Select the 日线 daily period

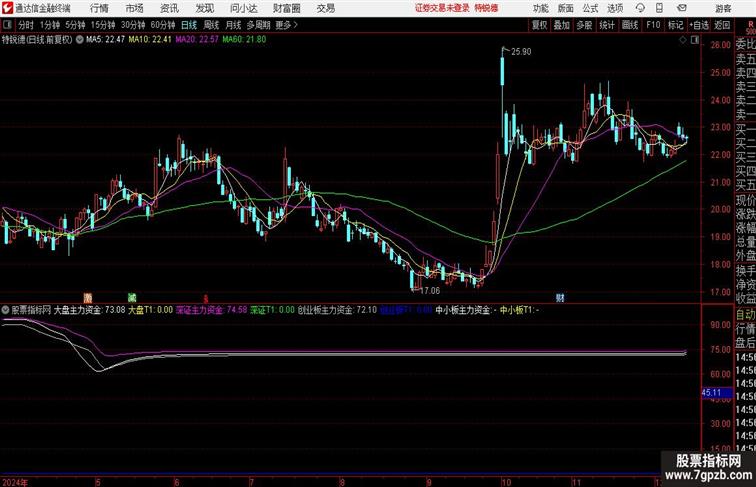point(189,25)
